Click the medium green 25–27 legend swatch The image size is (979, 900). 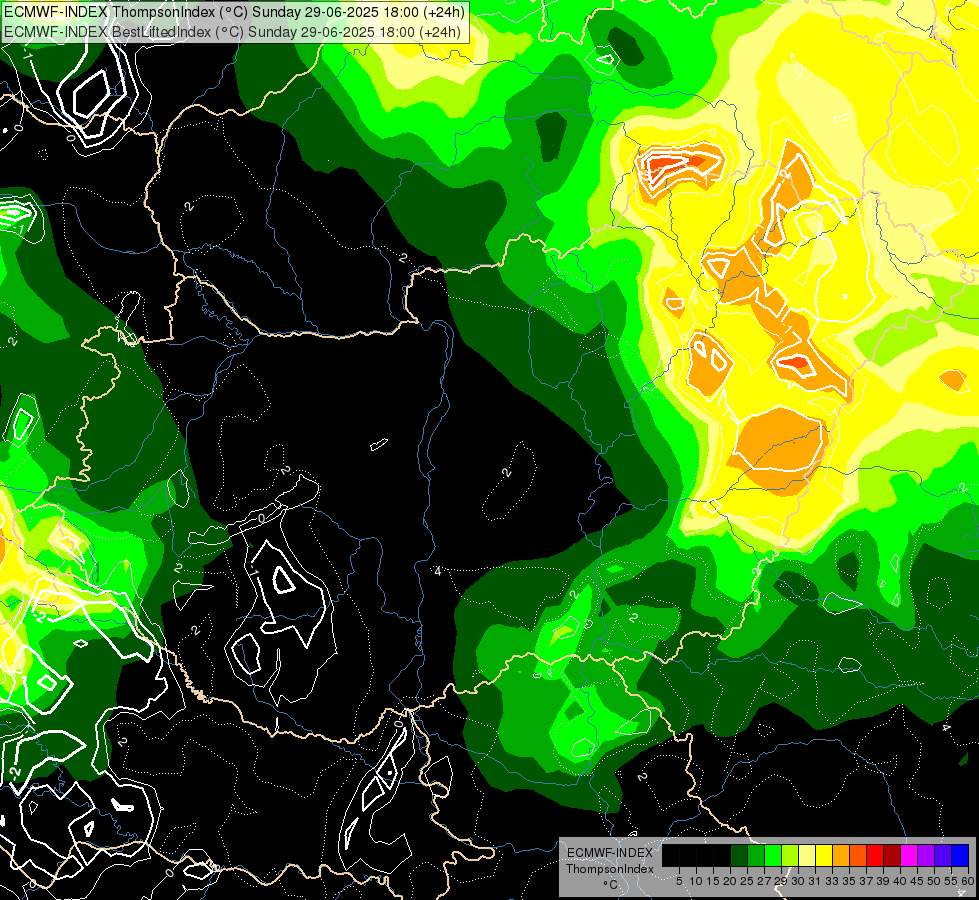pos(756,855)
